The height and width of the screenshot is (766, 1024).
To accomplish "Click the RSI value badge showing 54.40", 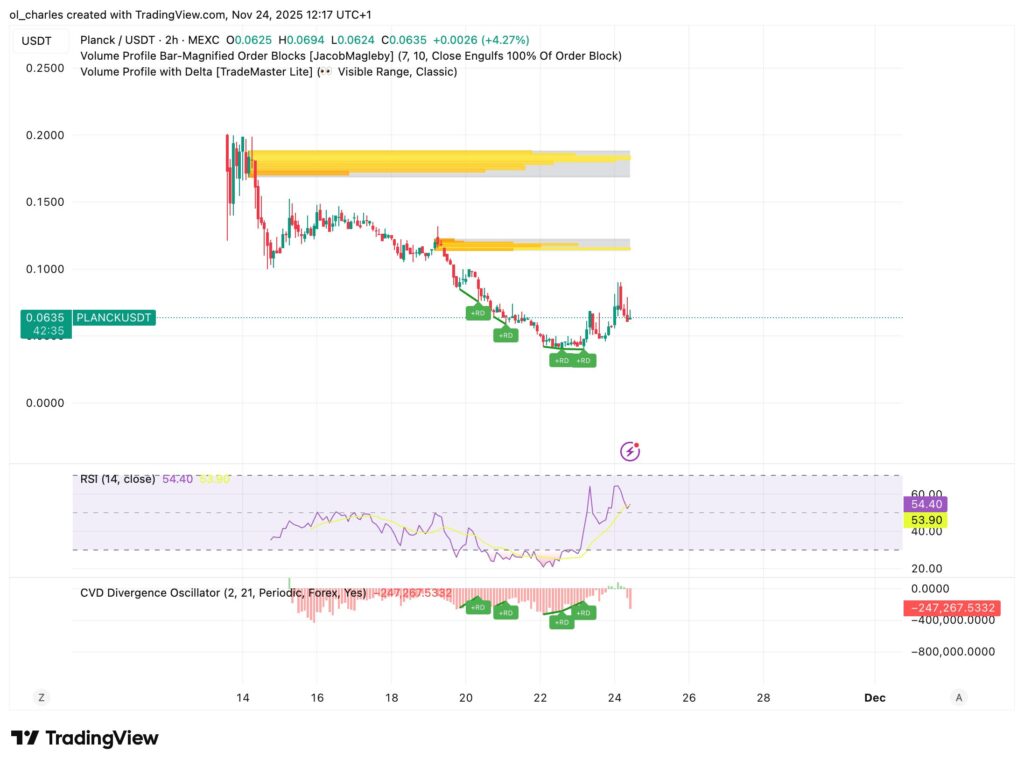I will 926,504.
